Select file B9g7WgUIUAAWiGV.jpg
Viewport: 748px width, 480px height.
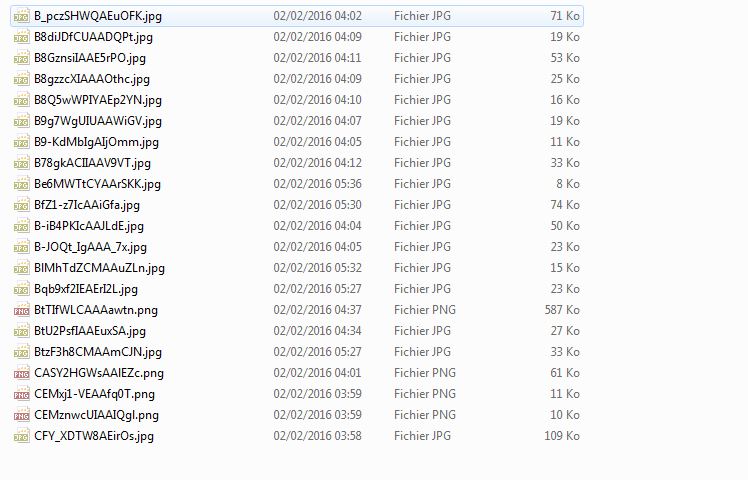click(98, 121)
